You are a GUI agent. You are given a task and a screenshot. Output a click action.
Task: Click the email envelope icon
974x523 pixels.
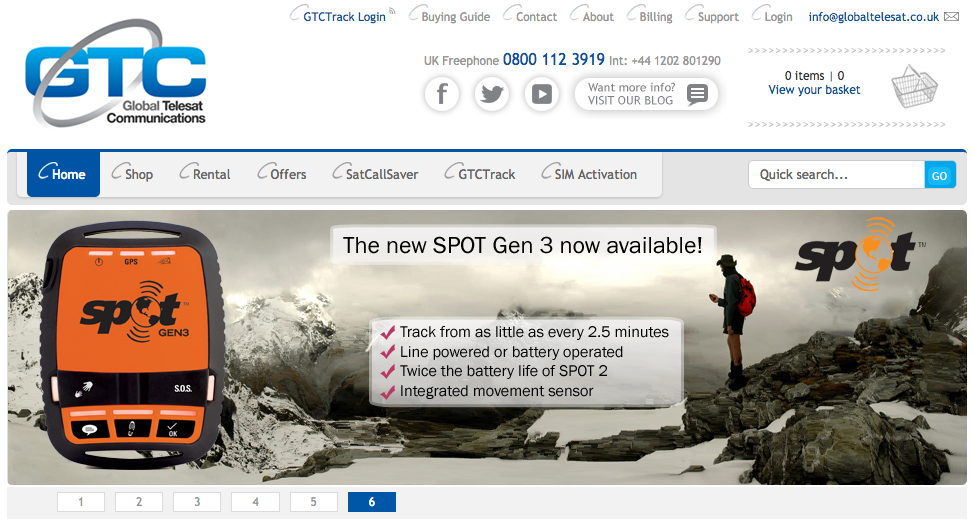(951, 17)
